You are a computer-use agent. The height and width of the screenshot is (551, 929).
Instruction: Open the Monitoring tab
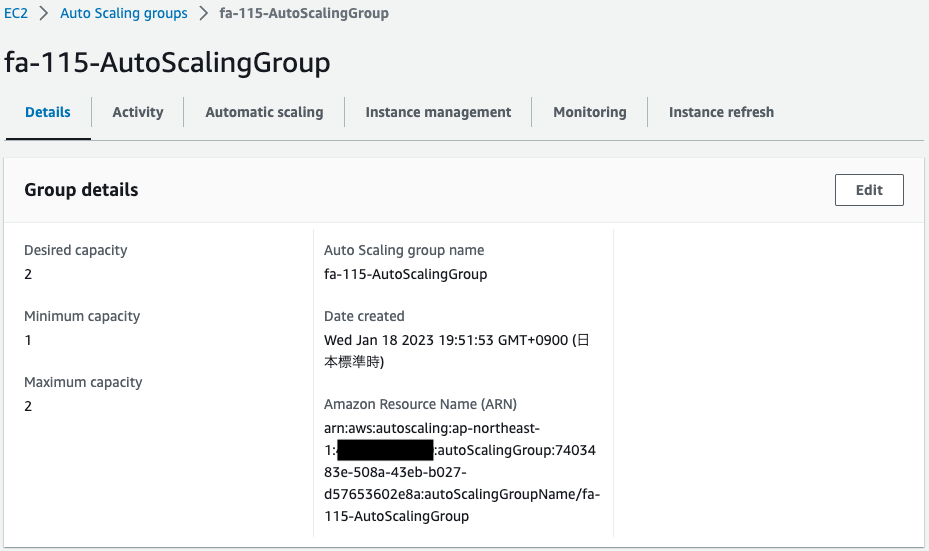[x=590, y=112]
